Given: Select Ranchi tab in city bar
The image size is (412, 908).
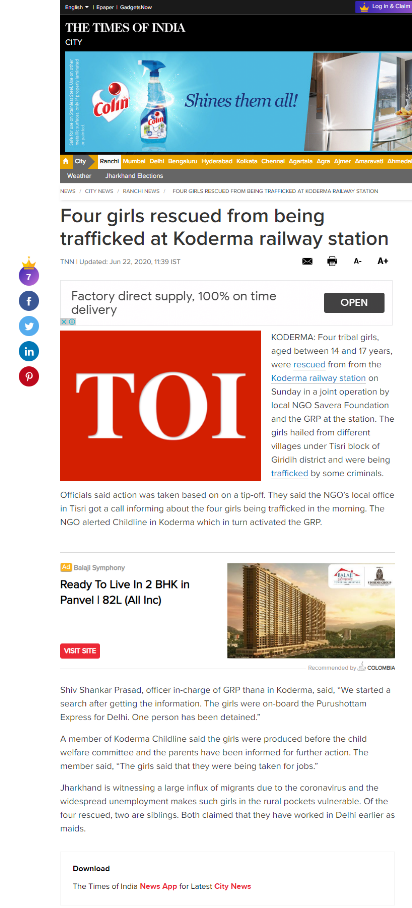Looking at the screenshot, I should (x=109, y=161).
